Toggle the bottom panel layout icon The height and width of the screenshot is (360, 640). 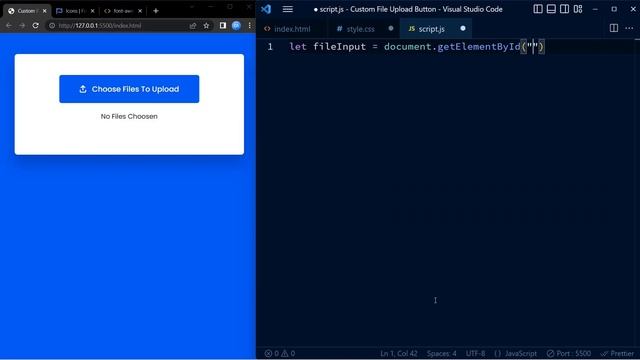tap(551, 9)
